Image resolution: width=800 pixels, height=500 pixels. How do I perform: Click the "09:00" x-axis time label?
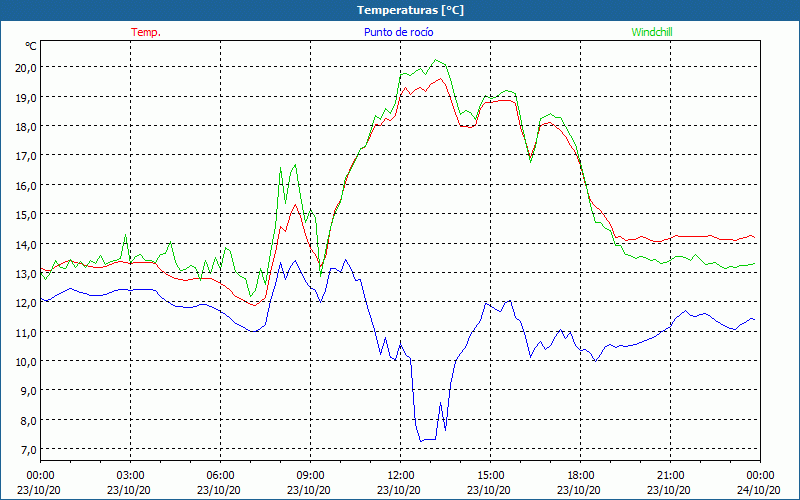click(310, 476)
